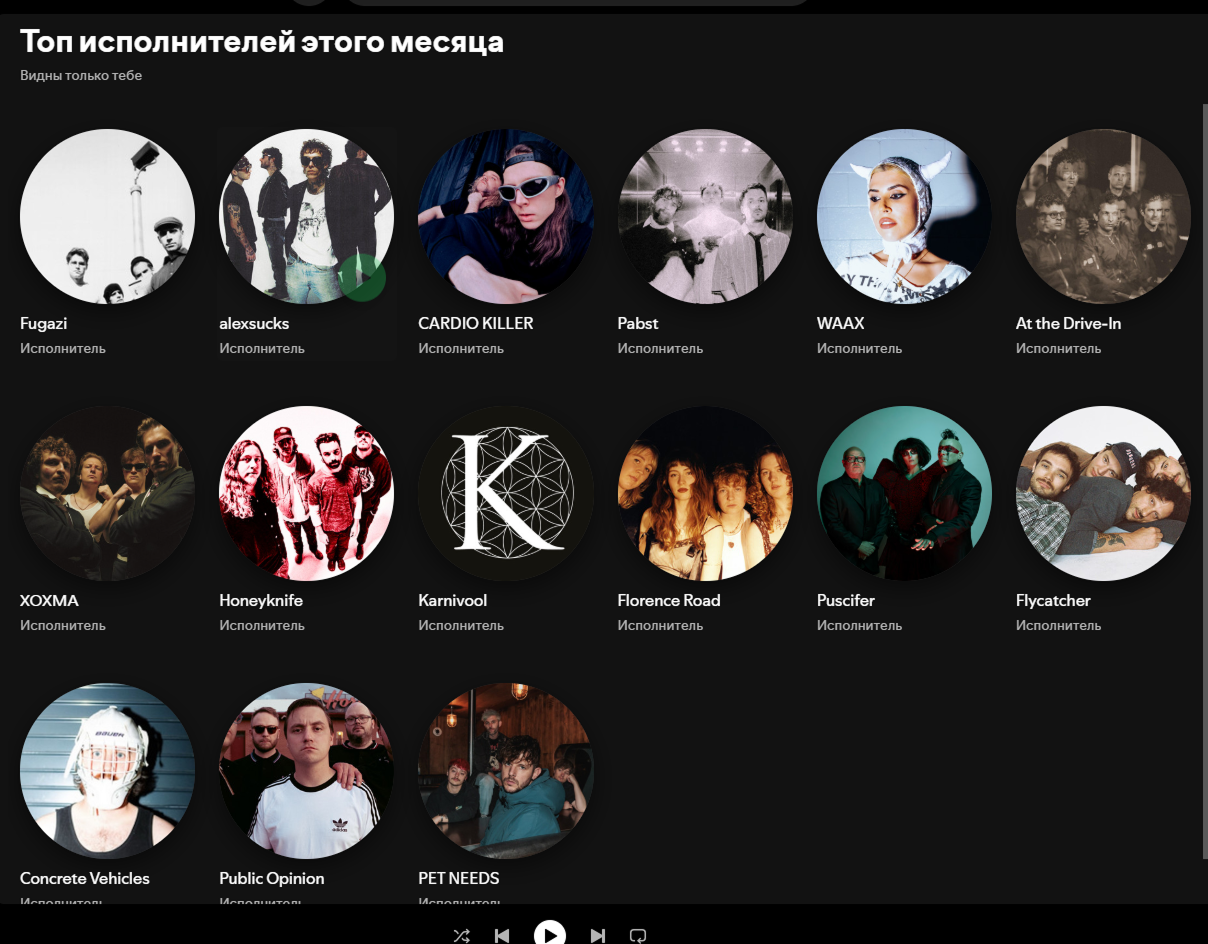Image resolution: width=1208 pixels, height=944 pixels.
Task: Click the Honeyknife artist name
Action: click(261, 600)
